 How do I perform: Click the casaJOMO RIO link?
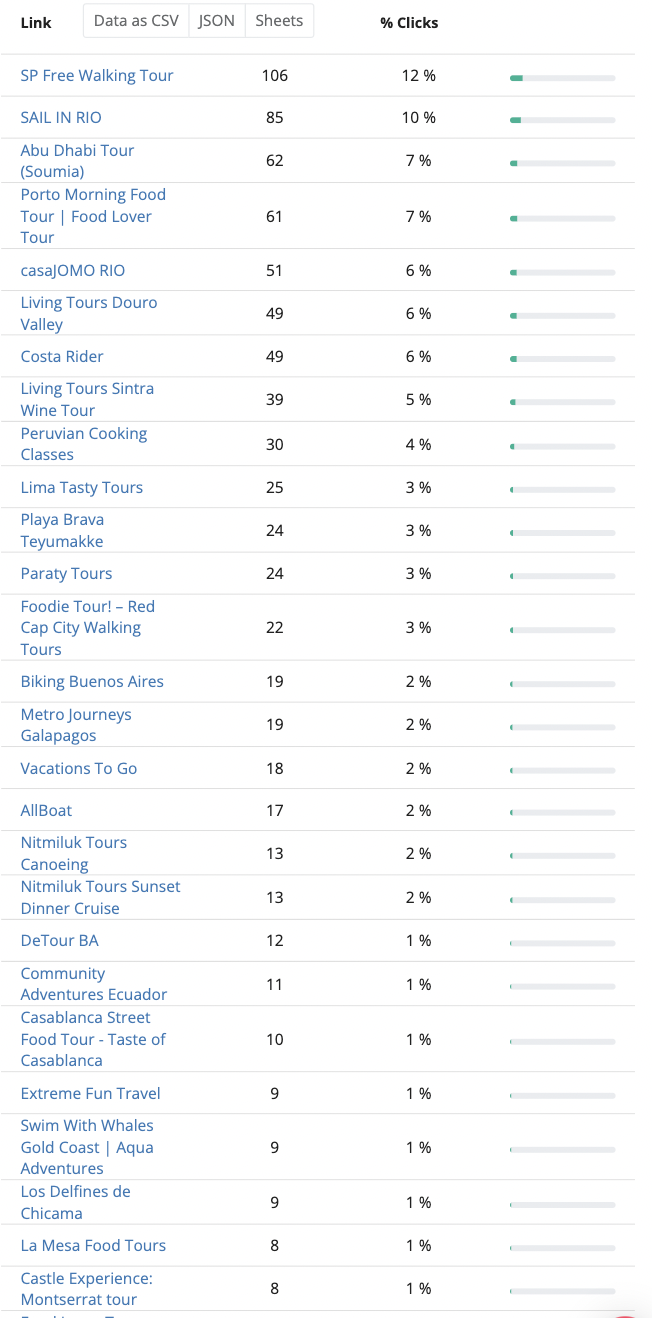pyautogui.click(x=73, y=270)
